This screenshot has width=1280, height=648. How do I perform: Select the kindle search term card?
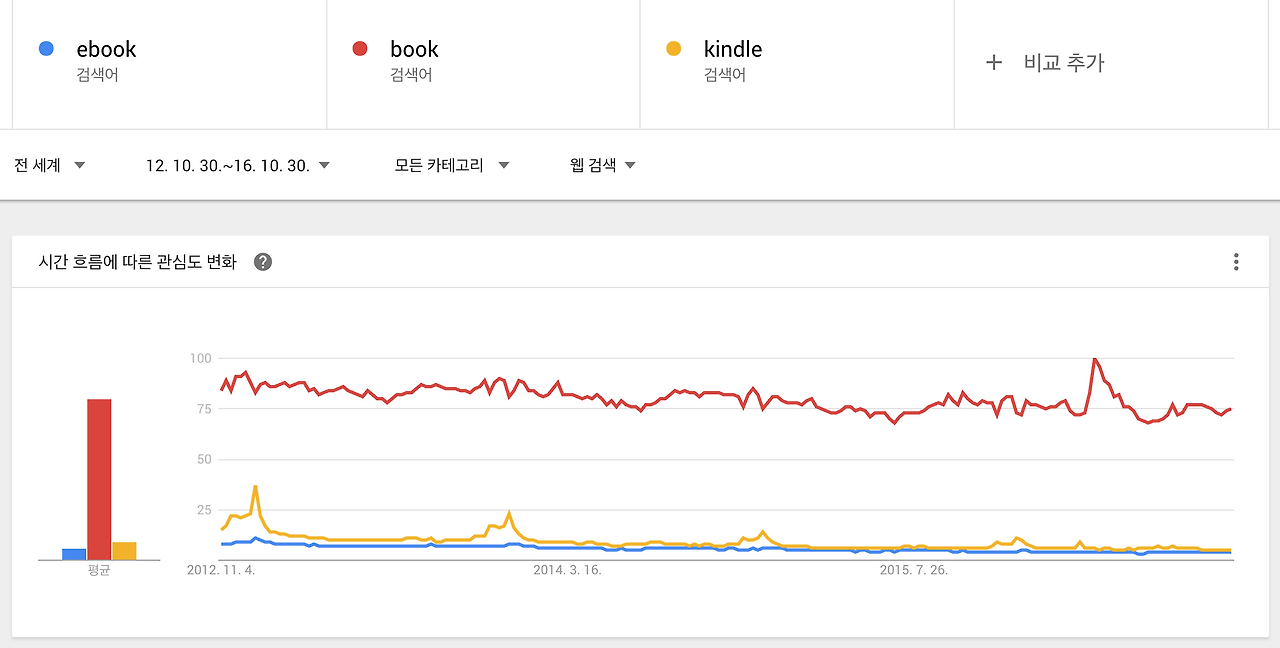click(797, 64)
